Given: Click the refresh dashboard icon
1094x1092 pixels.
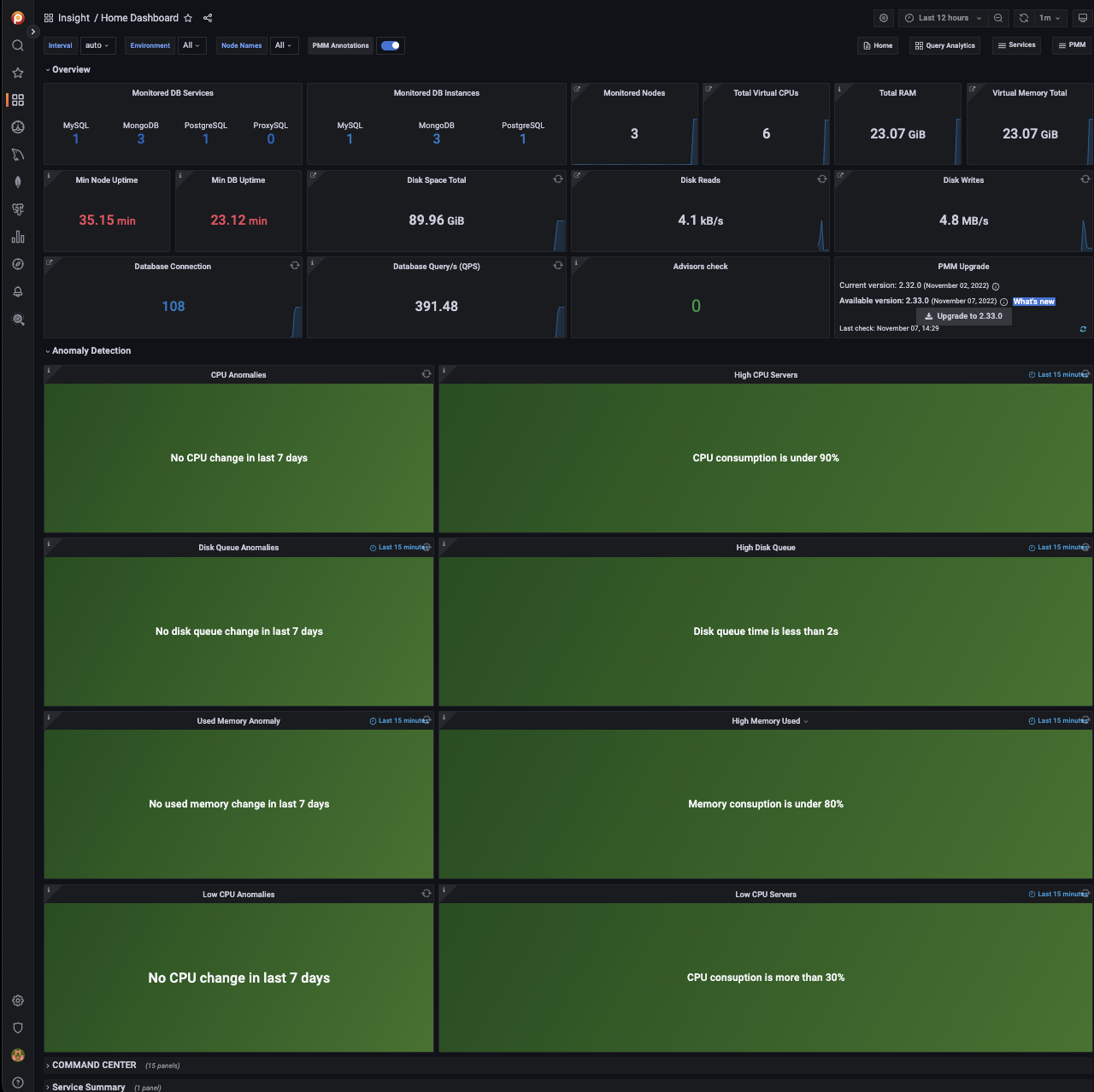Looking at the screenshot, I should (1023, 18).
